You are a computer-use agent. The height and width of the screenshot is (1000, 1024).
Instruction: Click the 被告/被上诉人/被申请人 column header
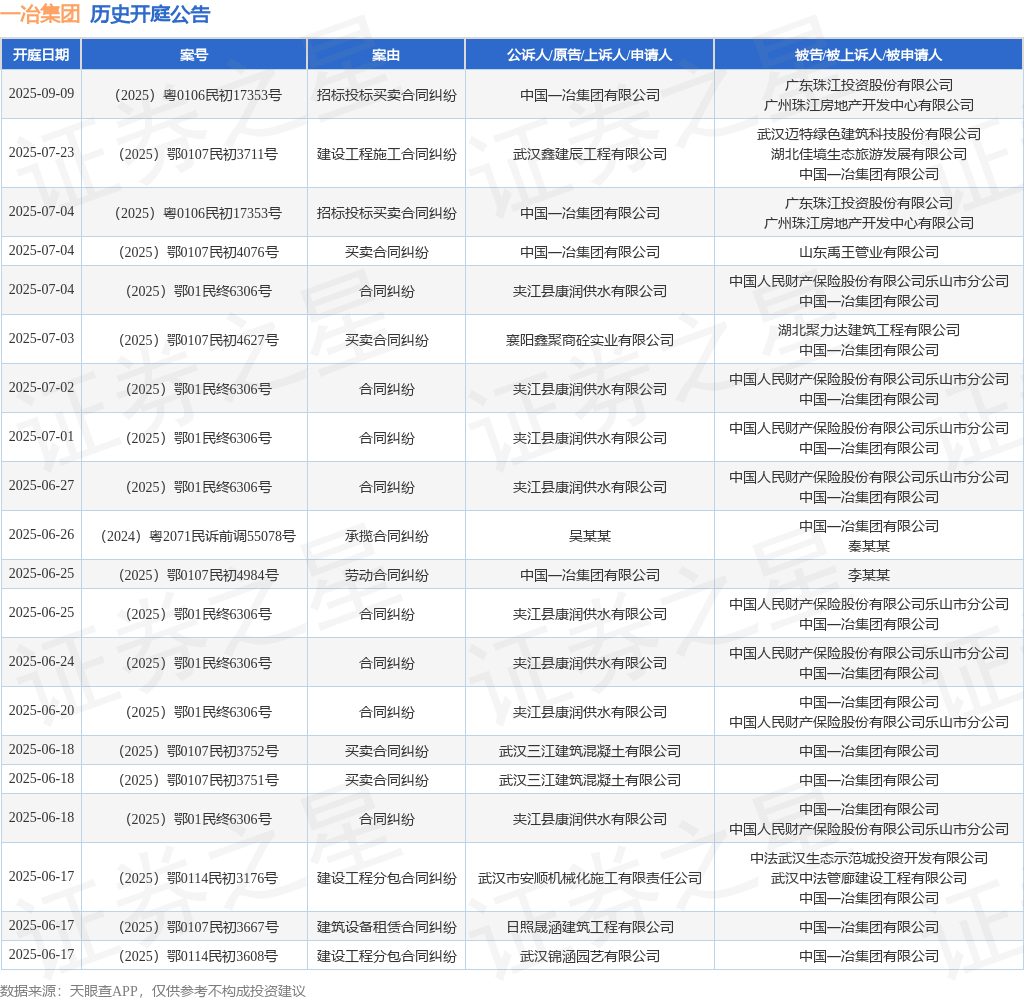pyautogui.click(x=869, y=55)
